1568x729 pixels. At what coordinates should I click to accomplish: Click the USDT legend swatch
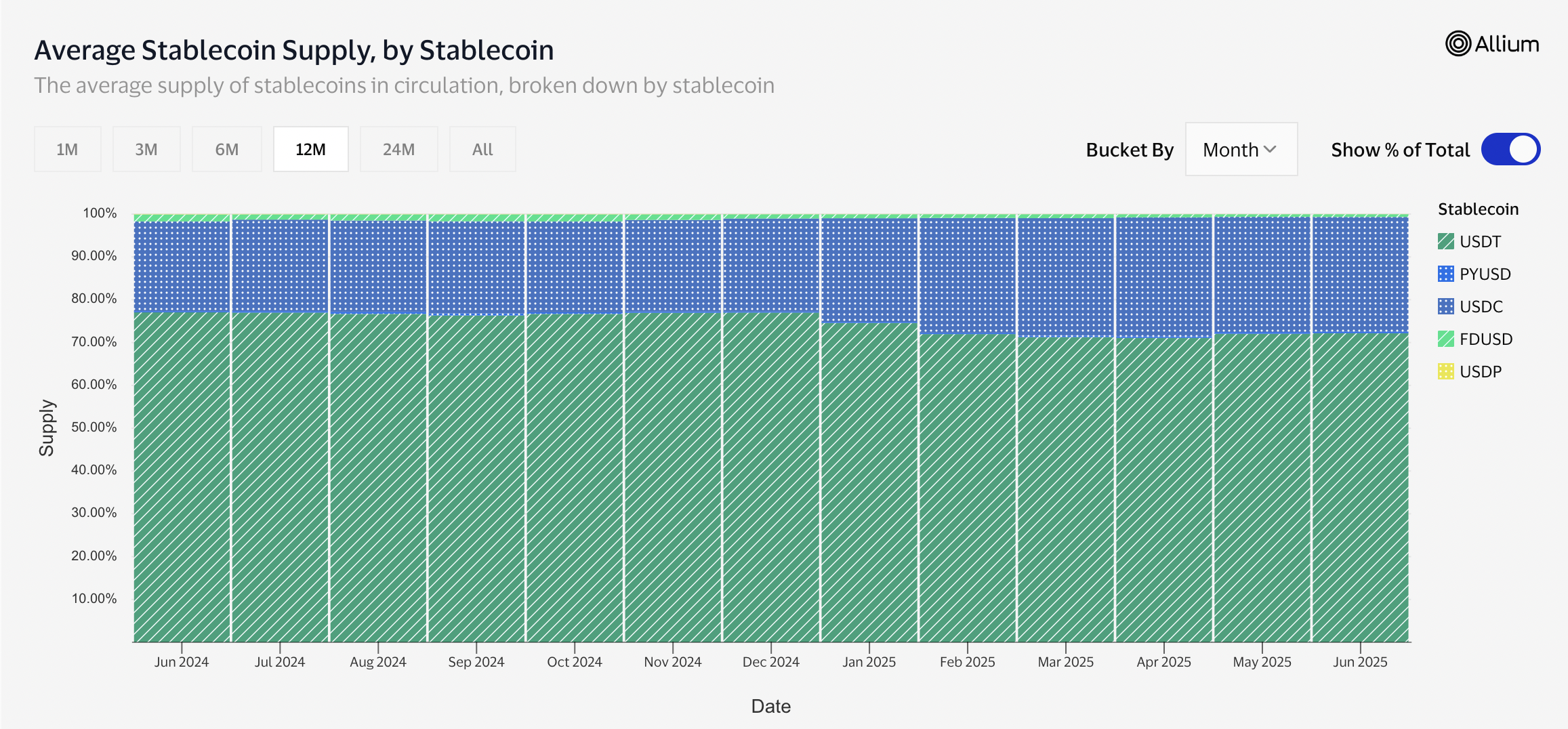pyautogui.click(x=1445, y=241)
